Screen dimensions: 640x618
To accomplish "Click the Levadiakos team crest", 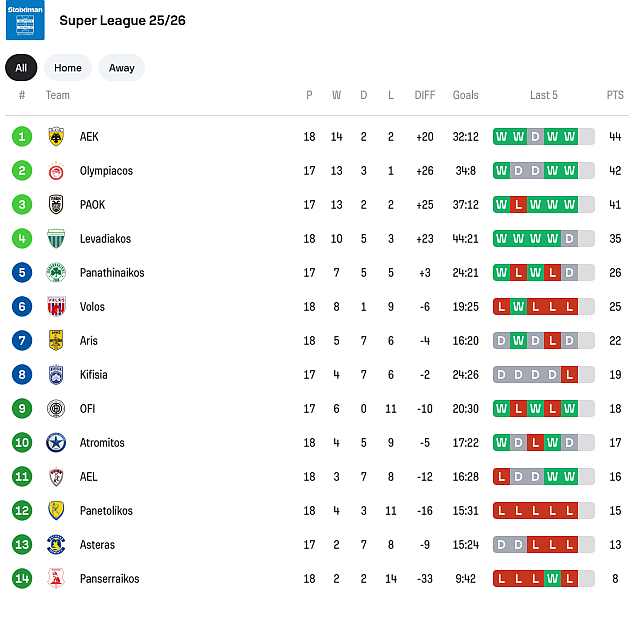I will (x=56, y=239).
